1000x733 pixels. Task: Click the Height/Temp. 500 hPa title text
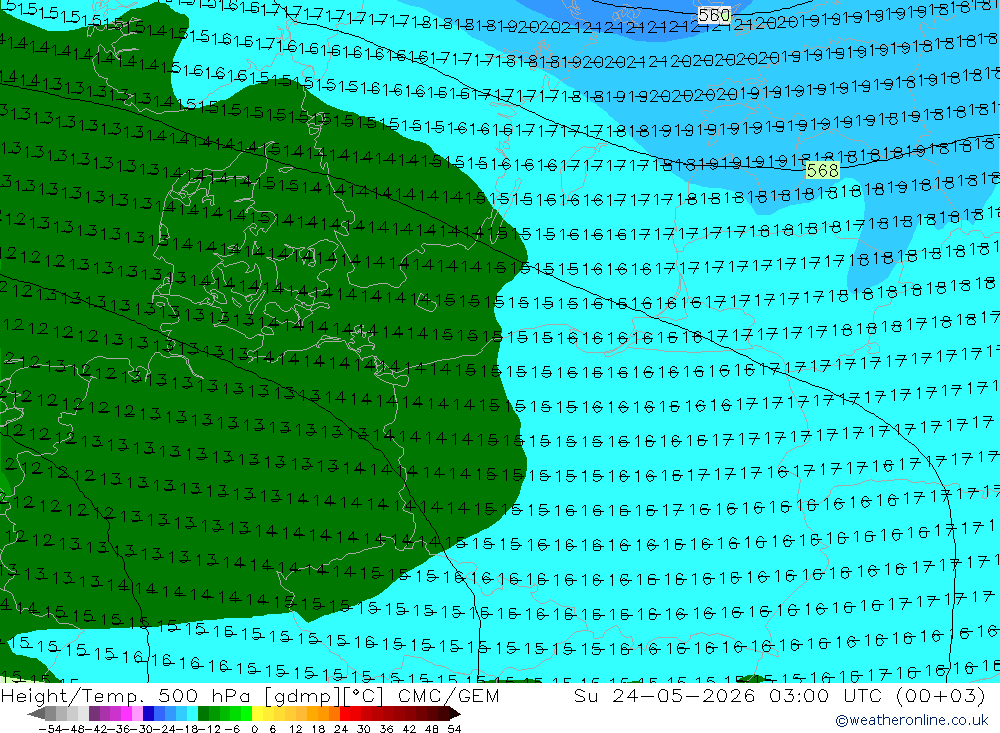pyautogui.click(x=129, y=695)
